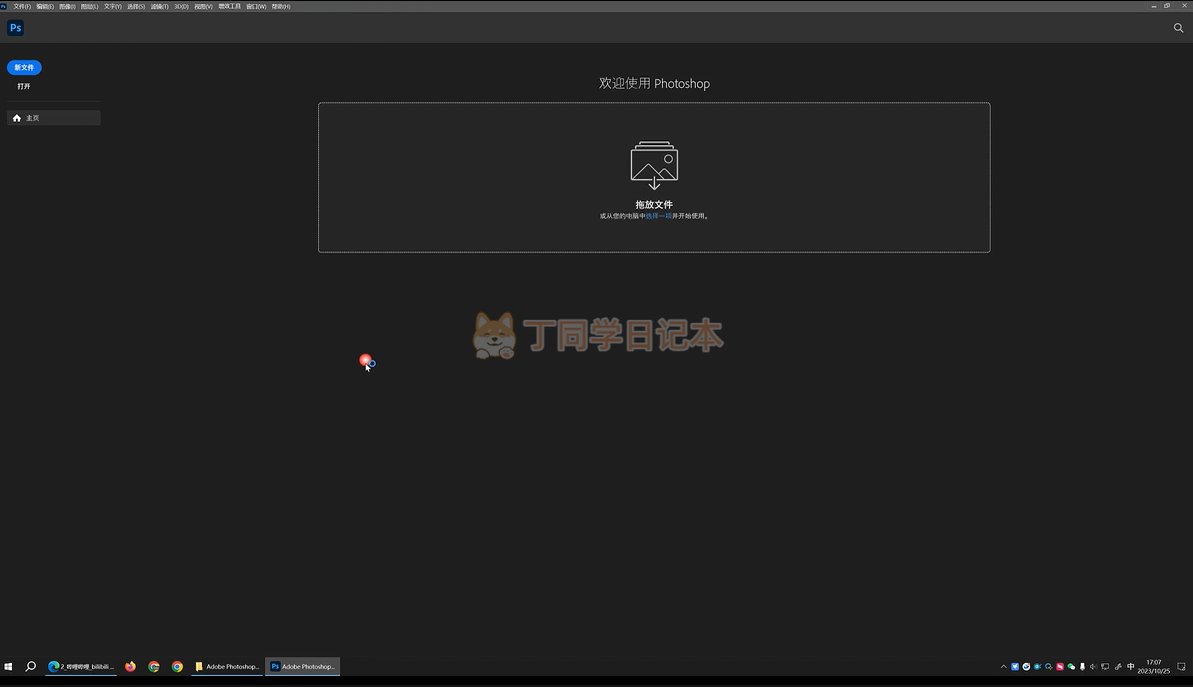Screen dimensions: 1193x687
Task: Open the 增效工具 menu
Action: point(230,6)
